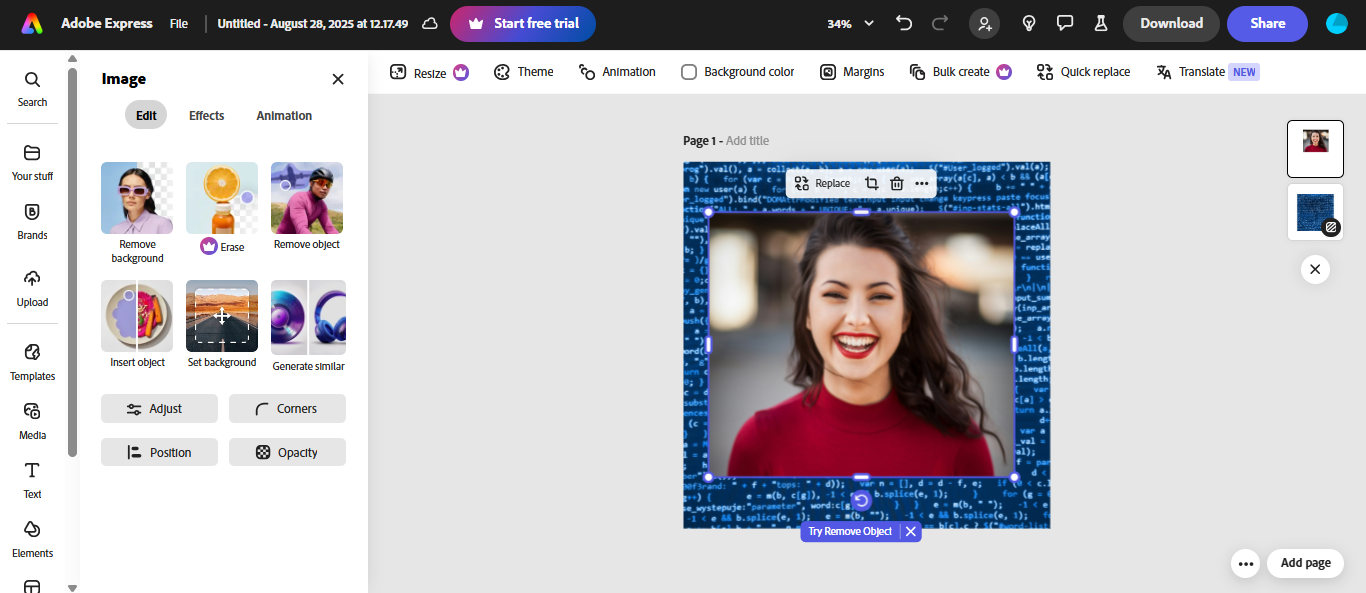Open the Upload panel in the sidebar

point(32,288)
